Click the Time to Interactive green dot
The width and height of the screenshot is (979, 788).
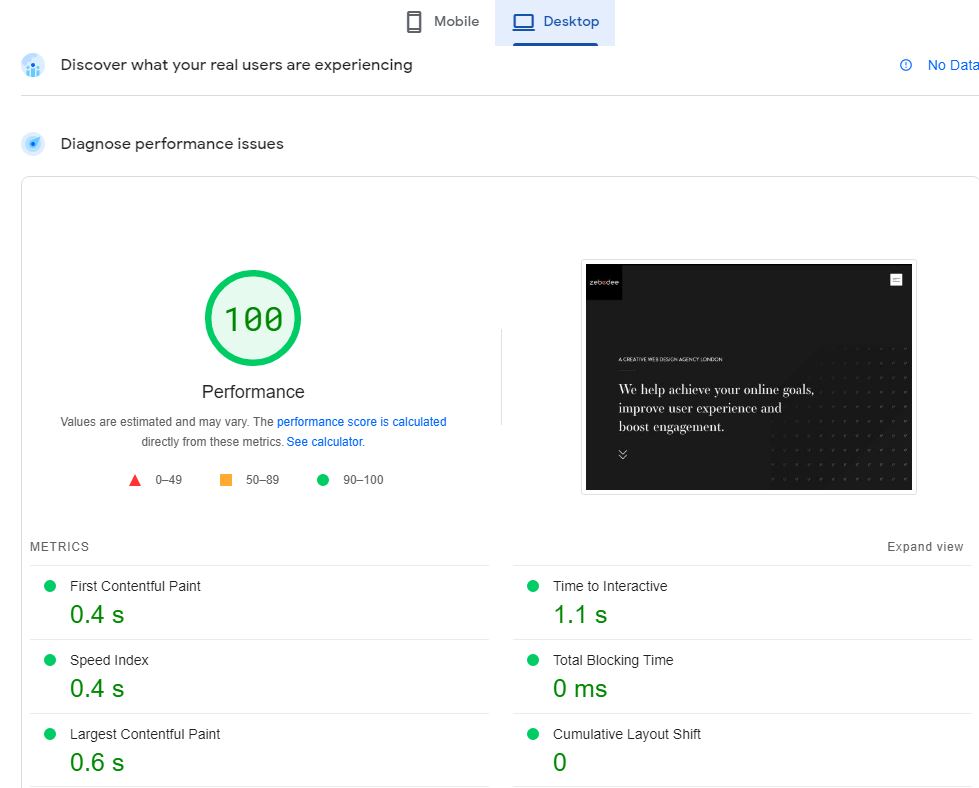[533, 586]
